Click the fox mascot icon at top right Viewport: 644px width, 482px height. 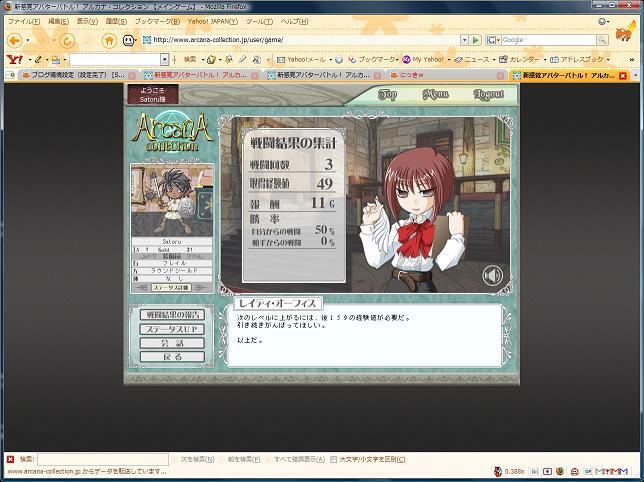click(x=625, y=32)
